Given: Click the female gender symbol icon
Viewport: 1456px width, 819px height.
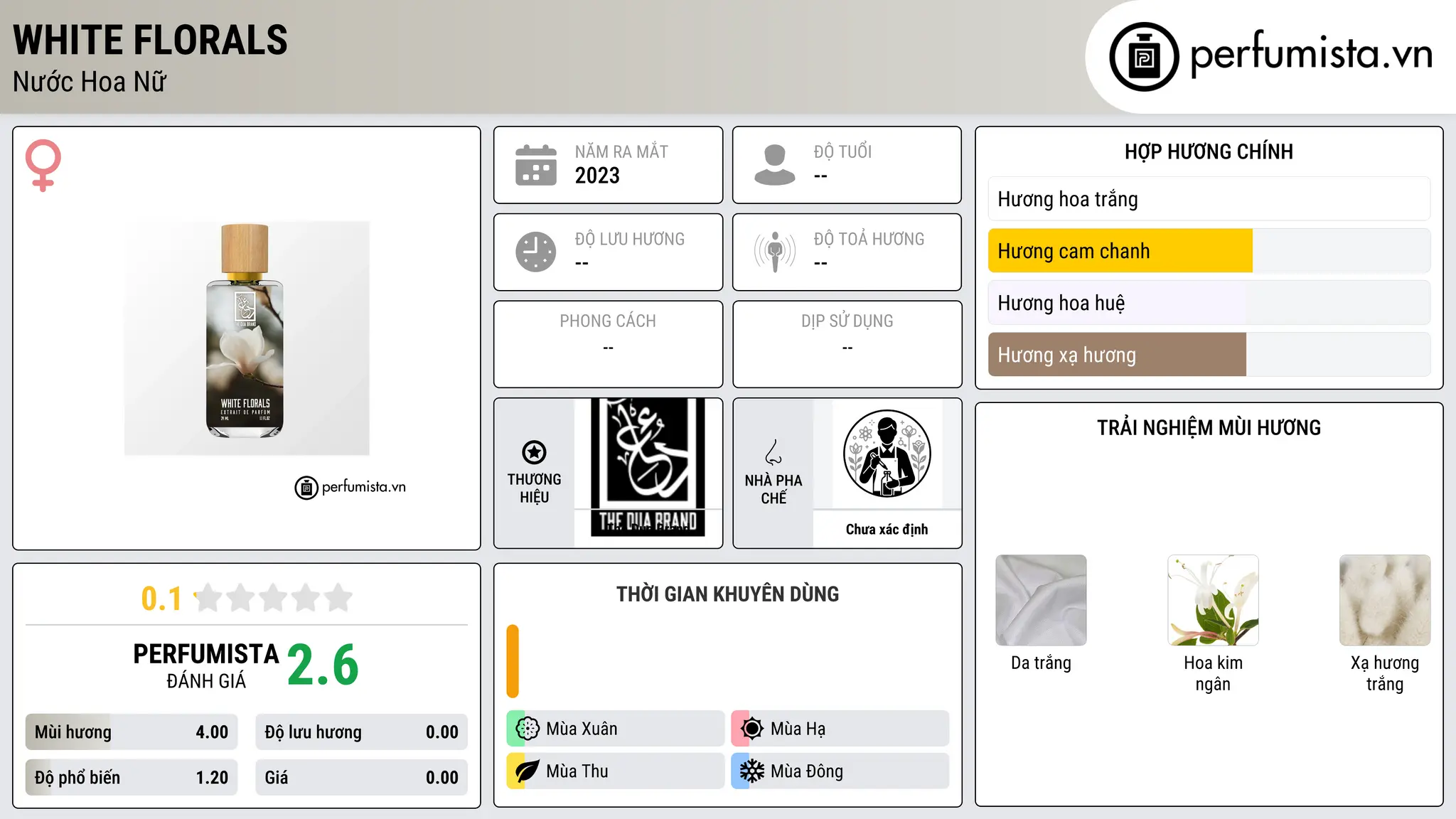Looking at the screenshot, I should click(x=43, y=166).
